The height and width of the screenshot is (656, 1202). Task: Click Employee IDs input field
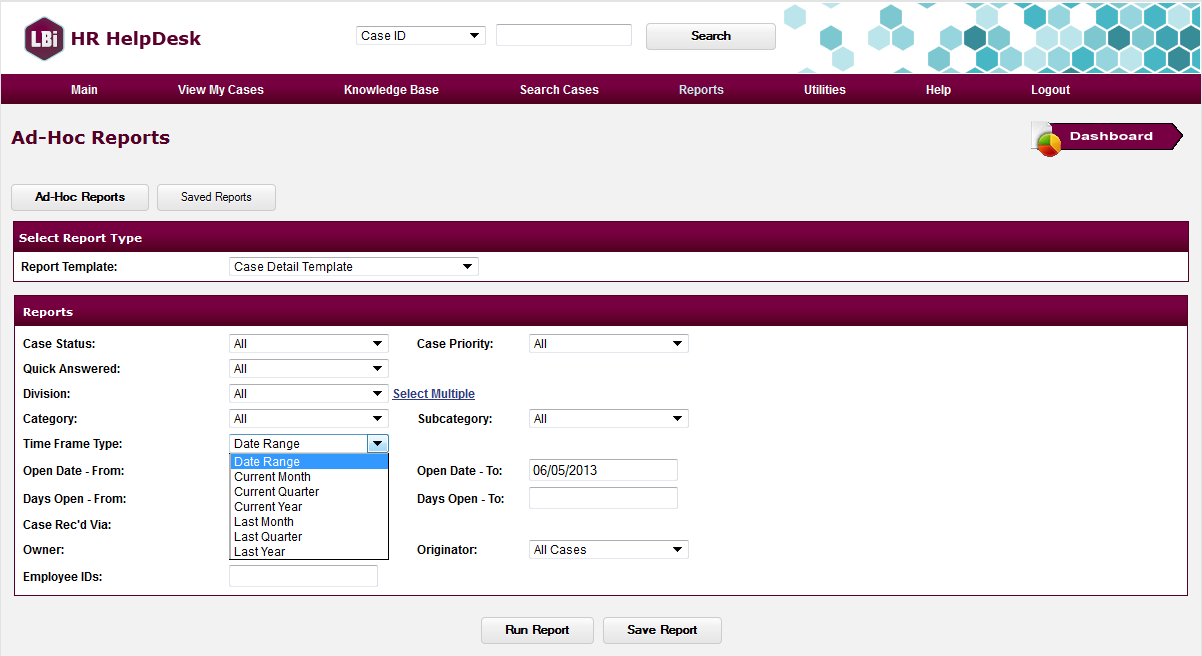(x=303, y=576)
